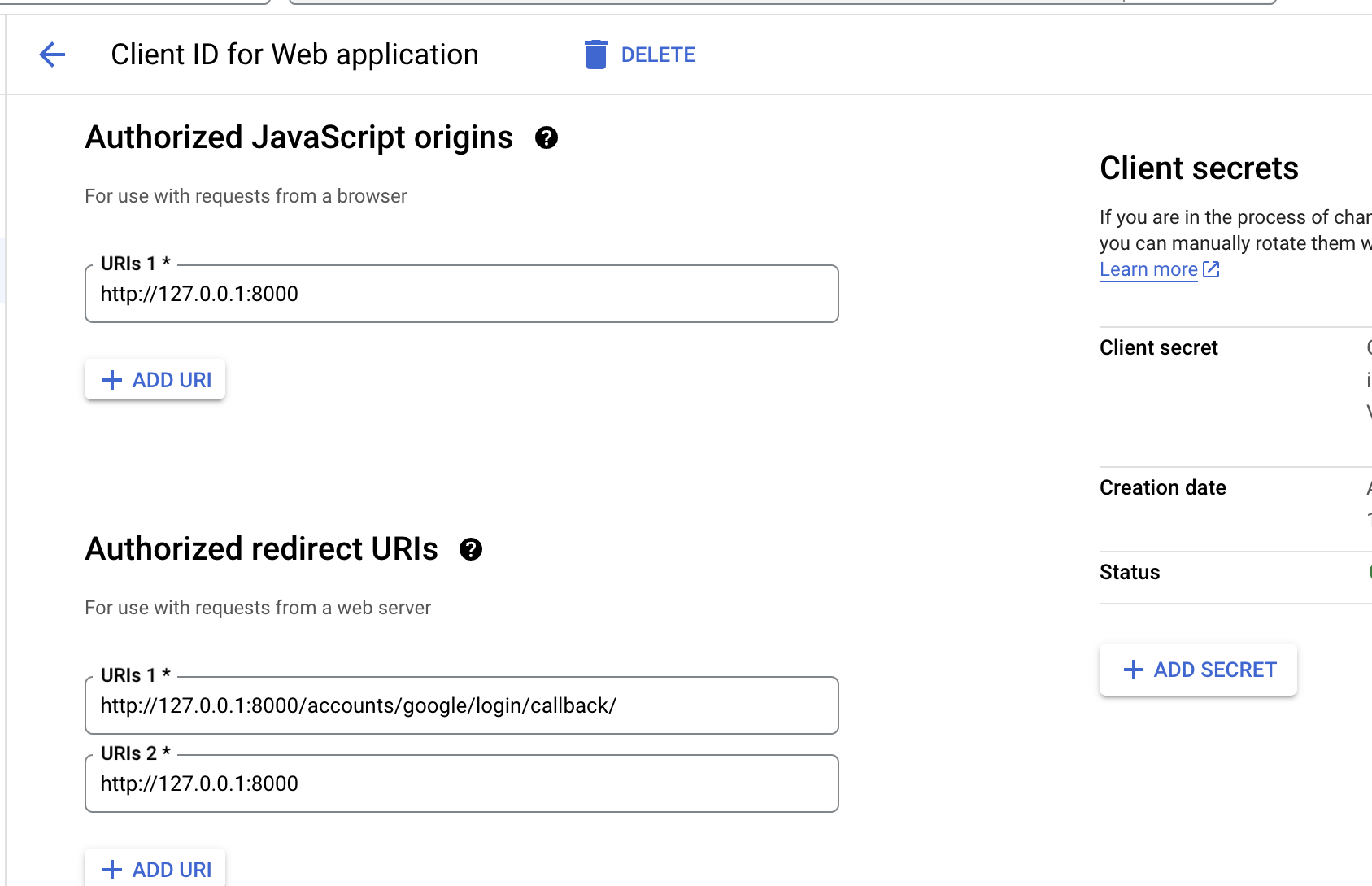Click the 'Client secrets' heading
The image size is (1372, 886).
(1199, 168)
